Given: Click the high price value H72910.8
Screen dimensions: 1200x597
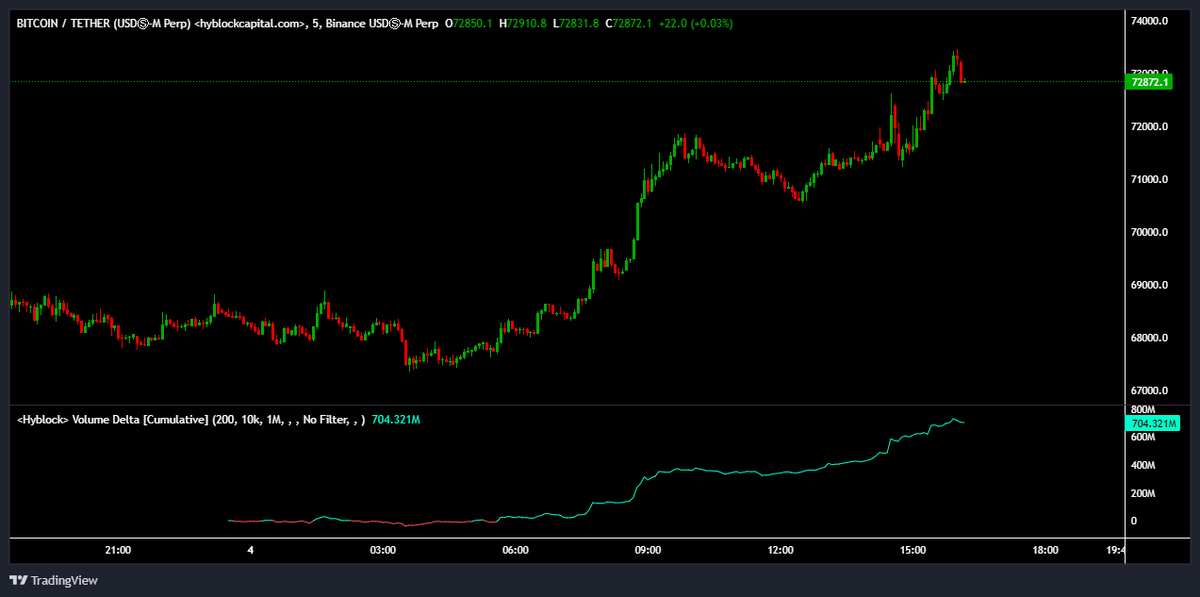Looking at the screenshot, I should 526,23.
